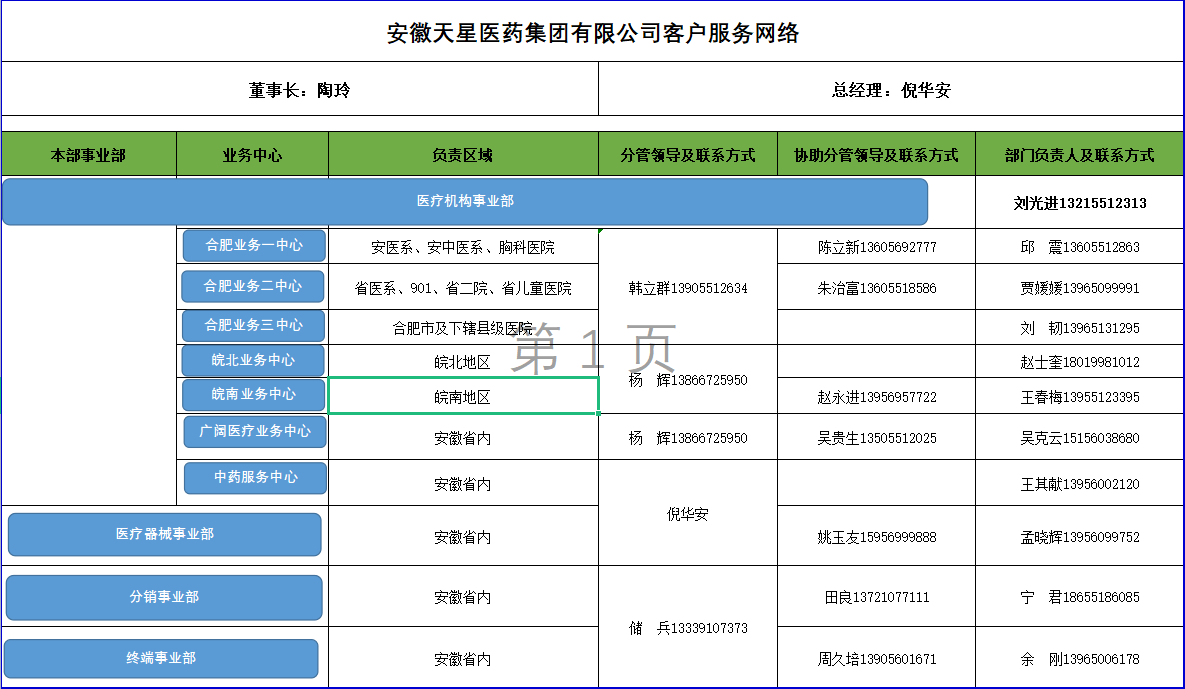Click the 周久培13905601671 cell
1185x689 pixels.
(x=877, y=658)
